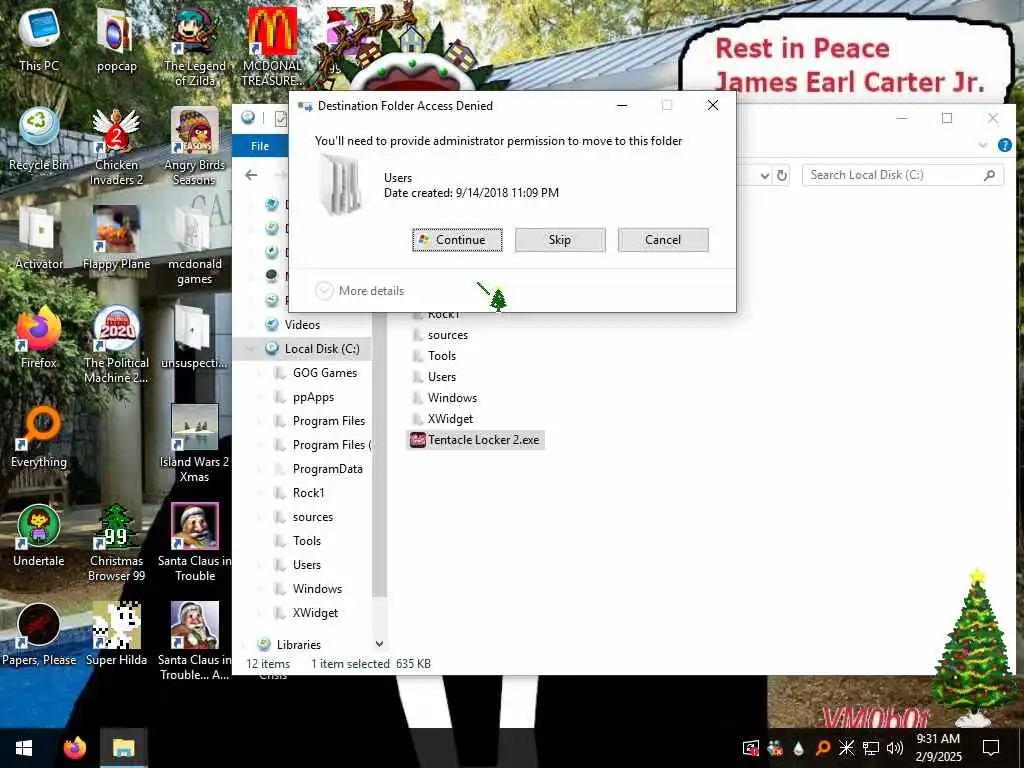
Task: Click Firefox icon in the taskbar
Action: (75, 748)
